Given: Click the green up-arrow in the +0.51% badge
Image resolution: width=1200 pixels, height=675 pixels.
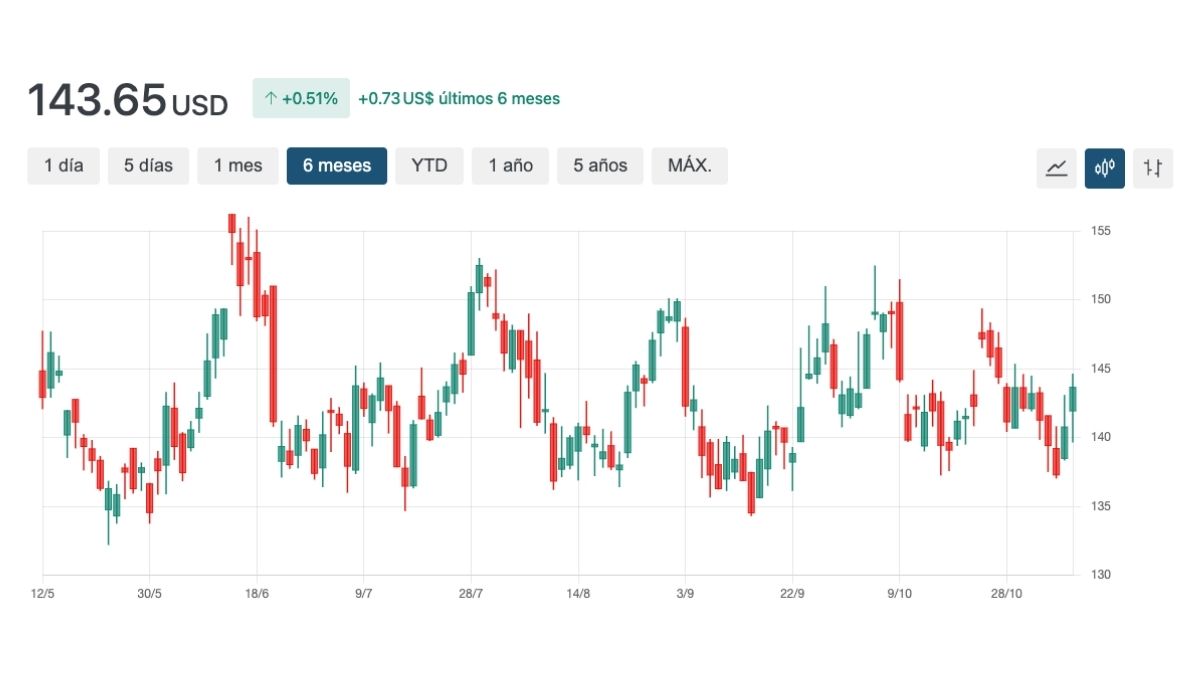Looking at the screenshot, I should click(270, 99).
